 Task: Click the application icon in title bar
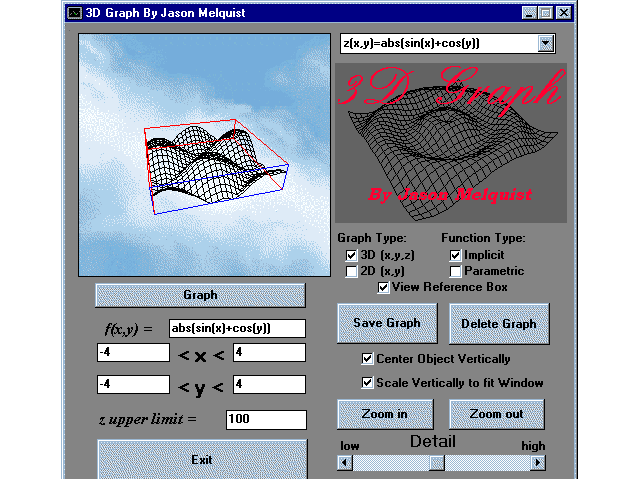click(74, 13)
